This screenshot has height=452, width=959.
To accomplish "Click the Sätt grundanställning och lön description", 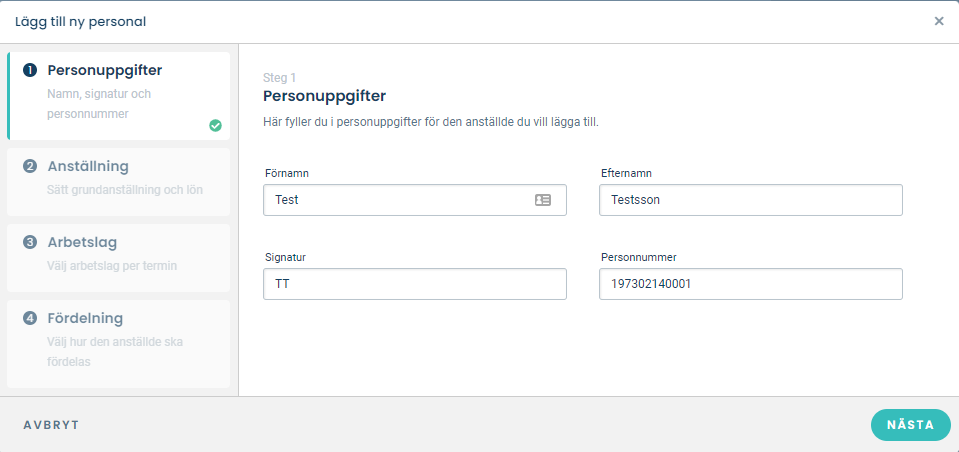I will (125, 190).
